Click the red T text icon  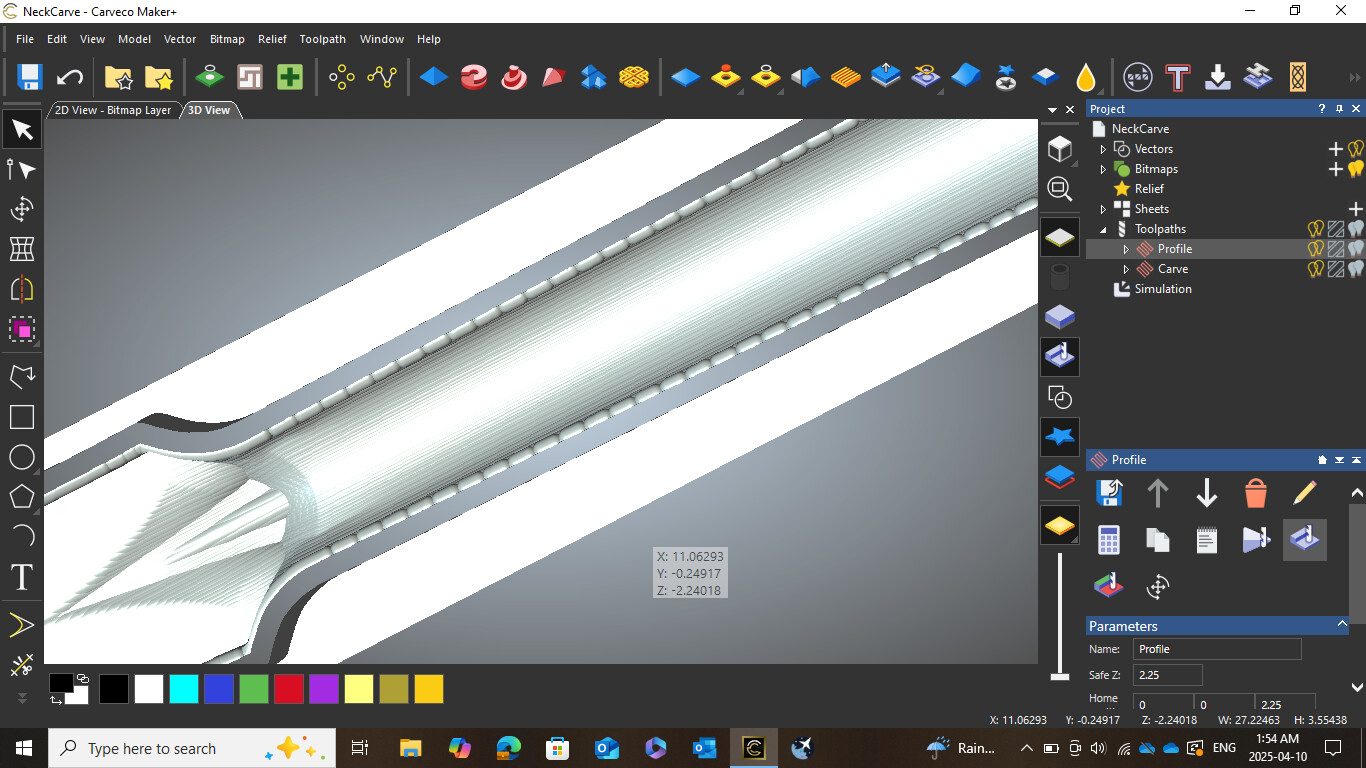click(x=1178, y=77)
